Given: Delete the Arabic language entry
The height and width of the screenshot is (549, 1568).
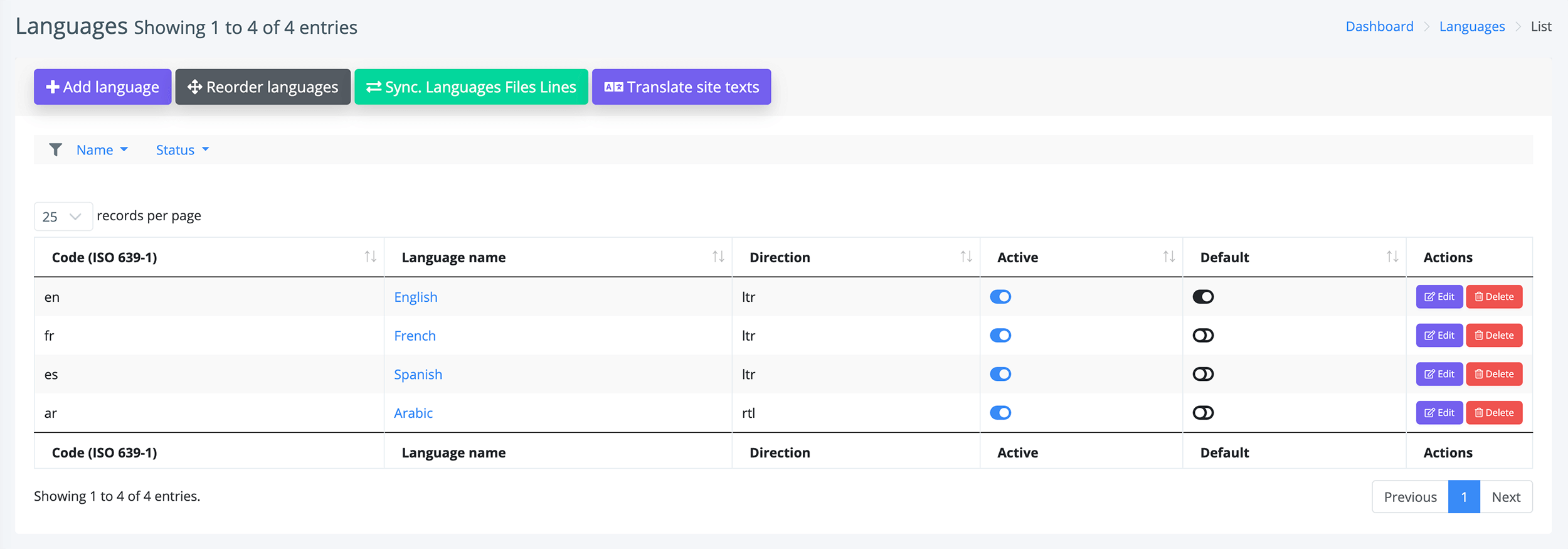Looking at the screenshot, I should (1494, 413).
